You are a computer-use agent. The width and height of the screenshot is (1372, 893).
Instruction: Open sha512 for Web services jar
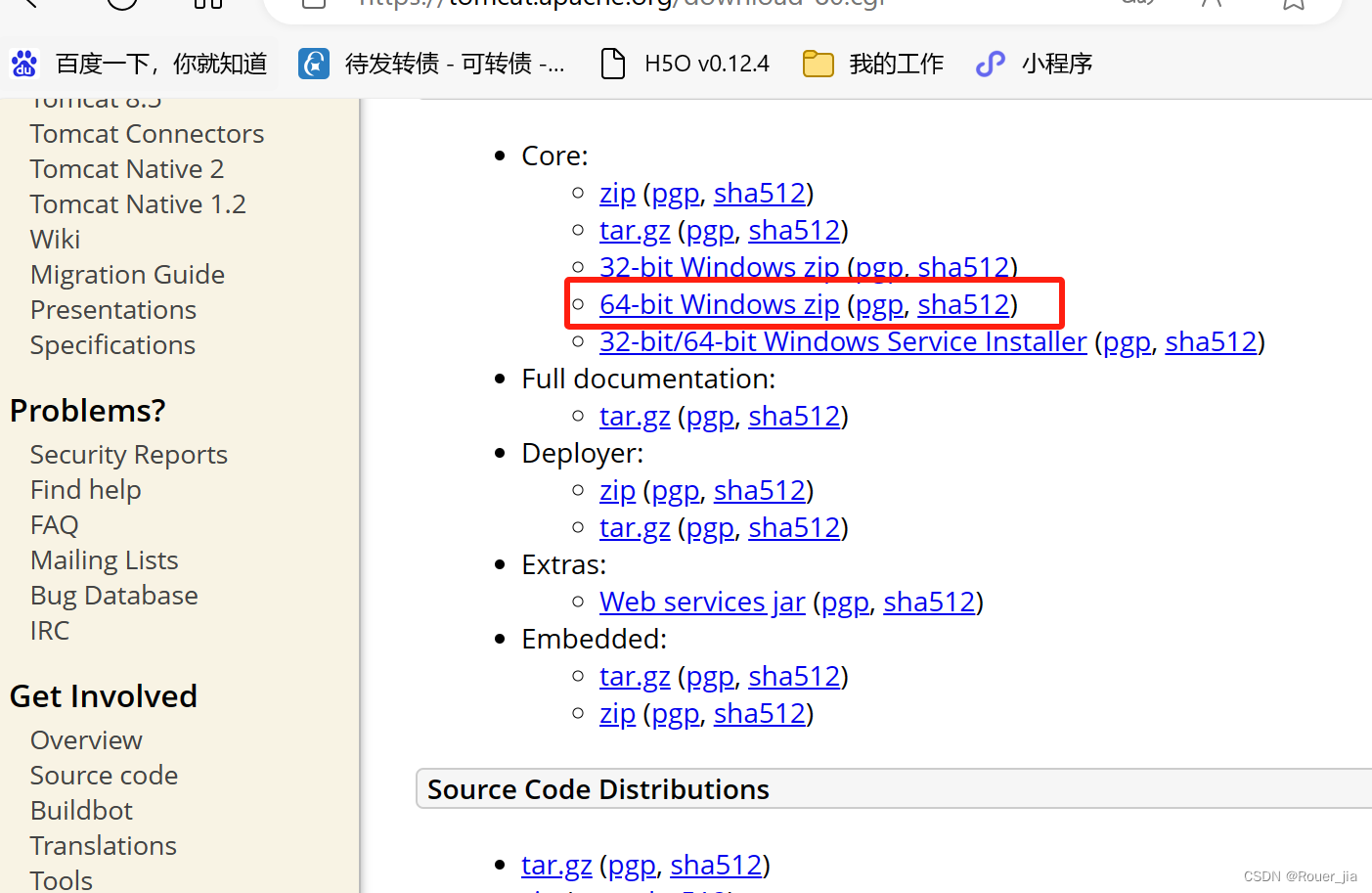pos(929,603)
